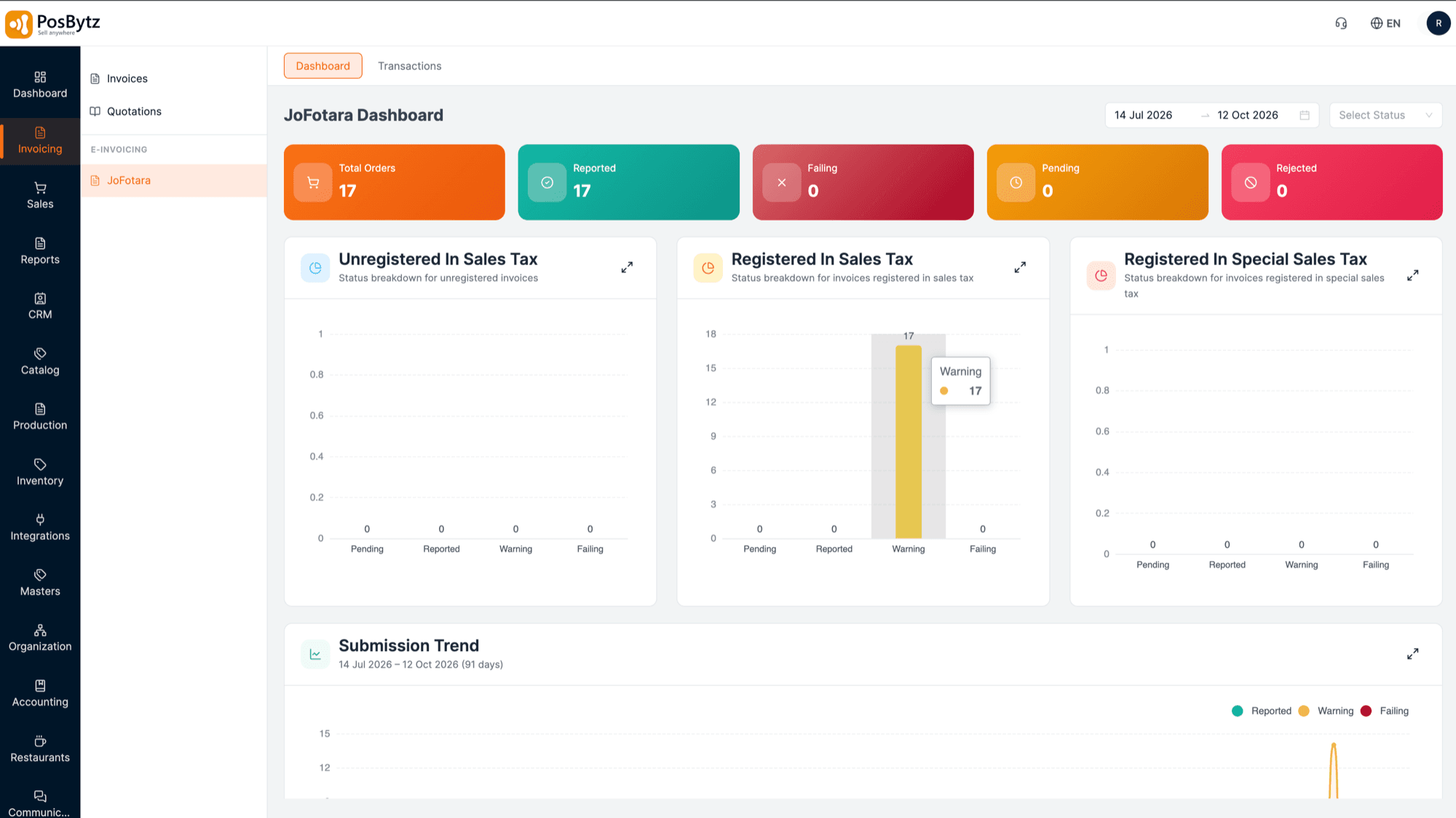
Task: Open CRM module in sidebar
Action: pos(40,307)
